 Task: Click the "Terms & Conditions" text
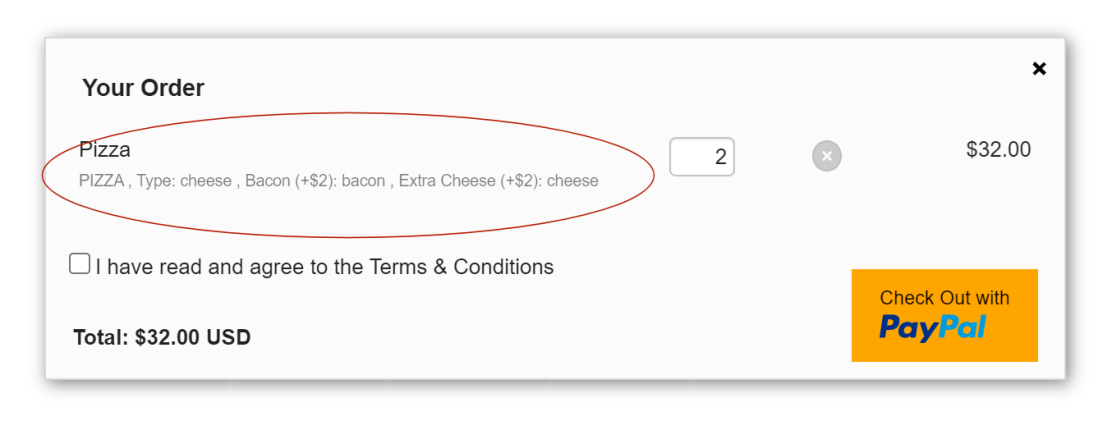tap(461, 267)
